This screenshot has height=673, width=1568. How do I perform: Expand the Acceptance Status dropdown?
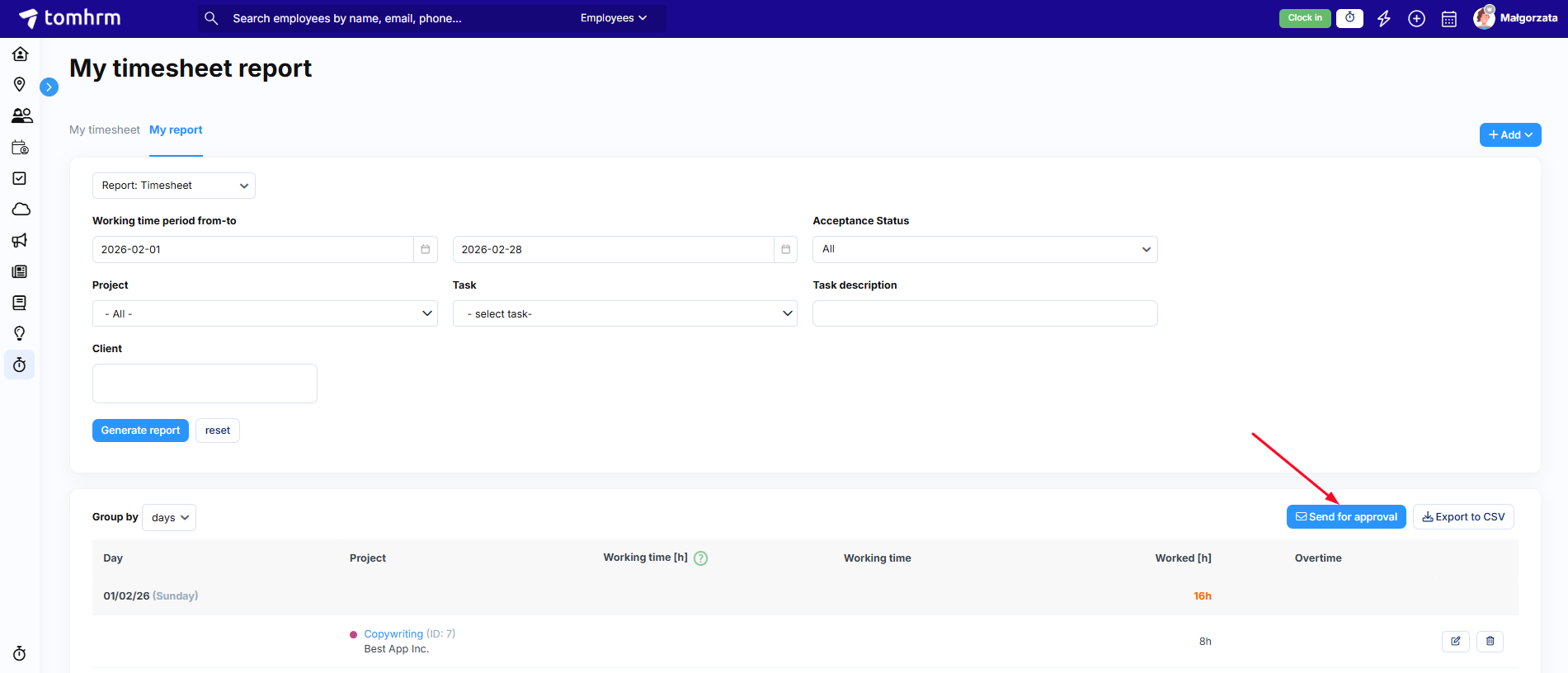[984, 249]
